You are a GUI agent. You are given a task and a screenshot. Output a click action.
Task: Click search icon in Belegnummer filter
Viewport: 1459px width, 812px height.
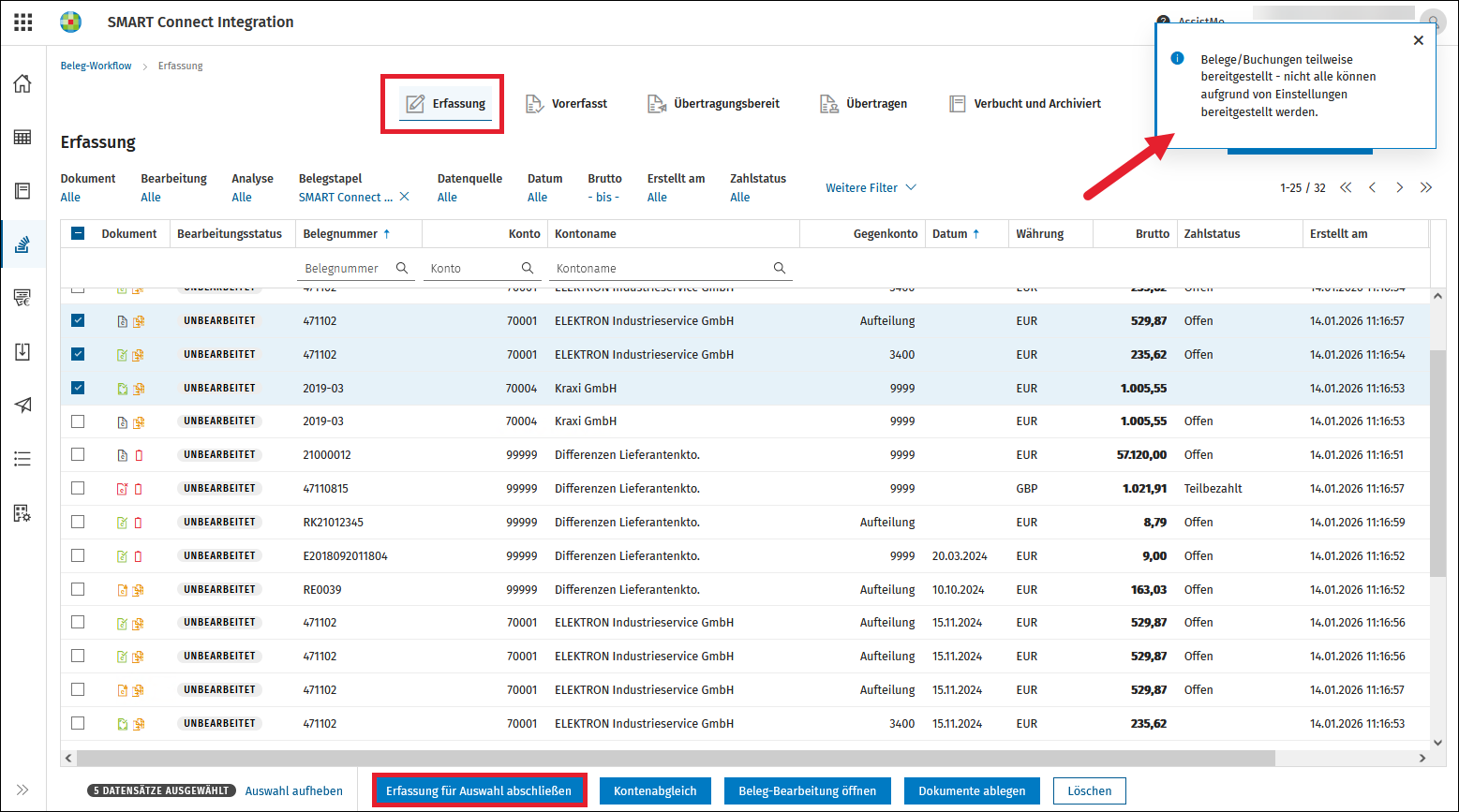click(402, 268)
